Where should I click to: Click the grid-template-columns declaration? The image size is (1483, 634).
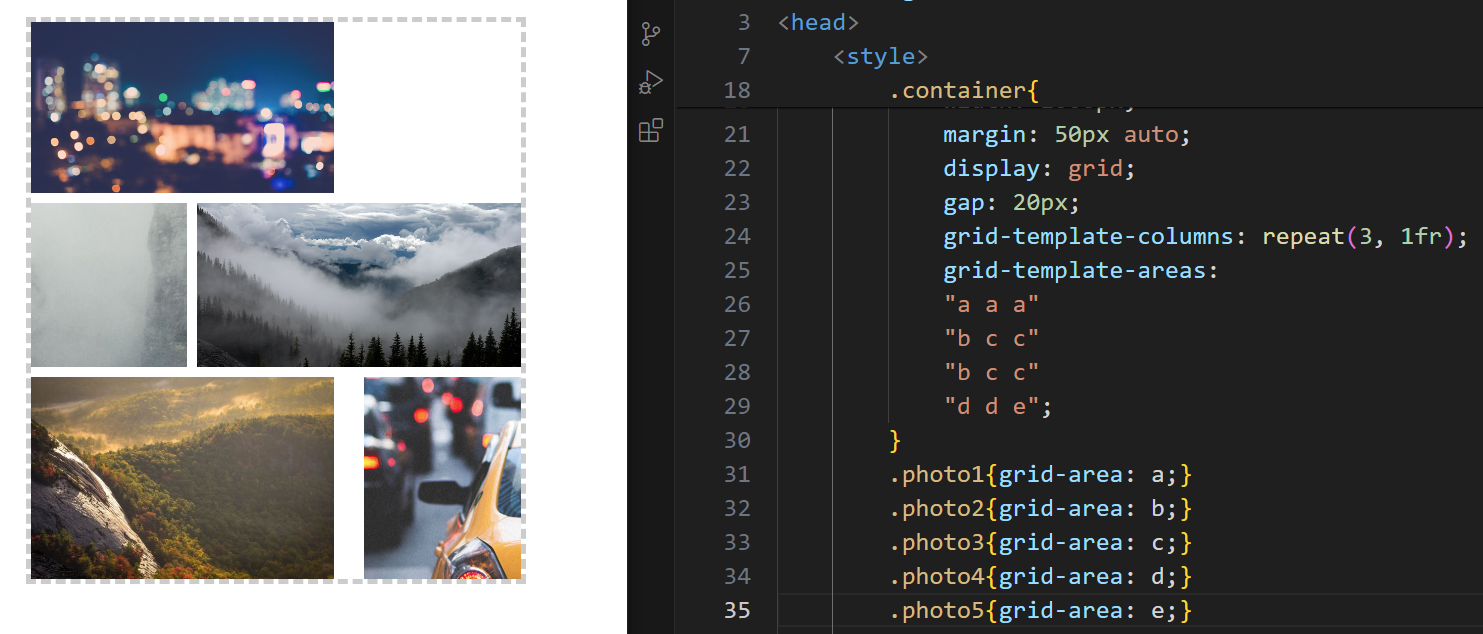[x=1204, y=236]
